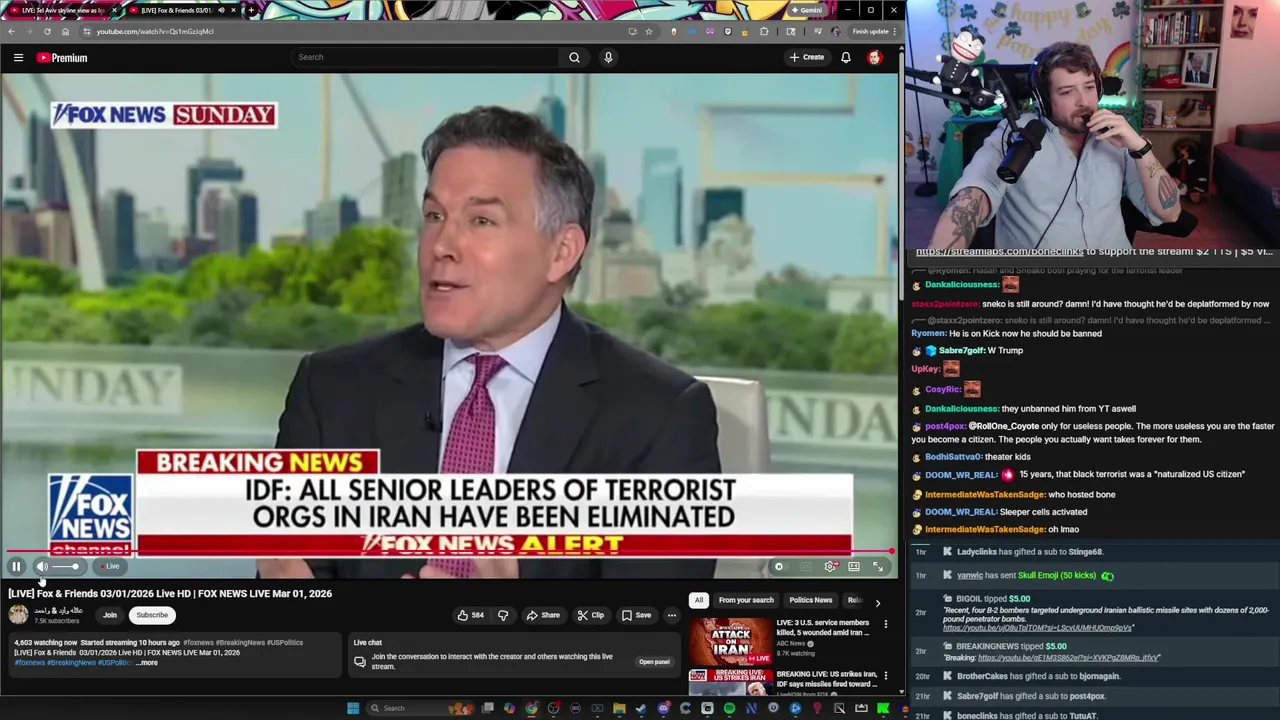
Task: Seek on the red video progress bar
Action: click(449, 552)
